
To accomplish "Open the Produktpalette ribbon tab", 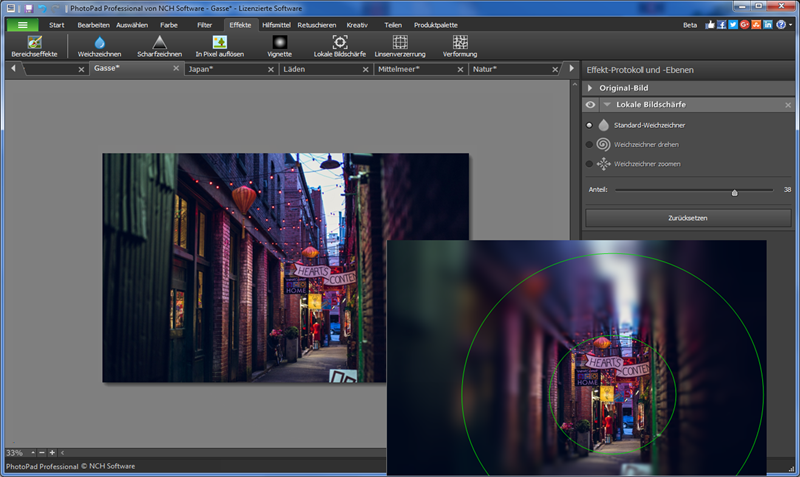I will pos(436,24).
